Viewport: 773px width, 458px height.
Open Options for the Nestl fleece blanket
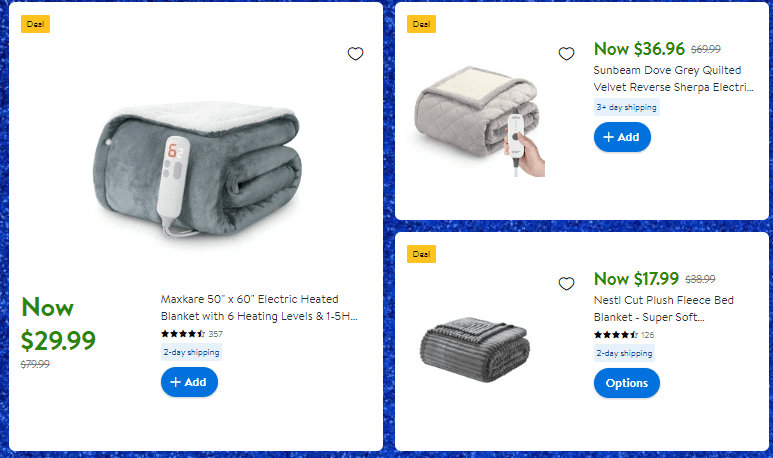click(x=627, y=383)
